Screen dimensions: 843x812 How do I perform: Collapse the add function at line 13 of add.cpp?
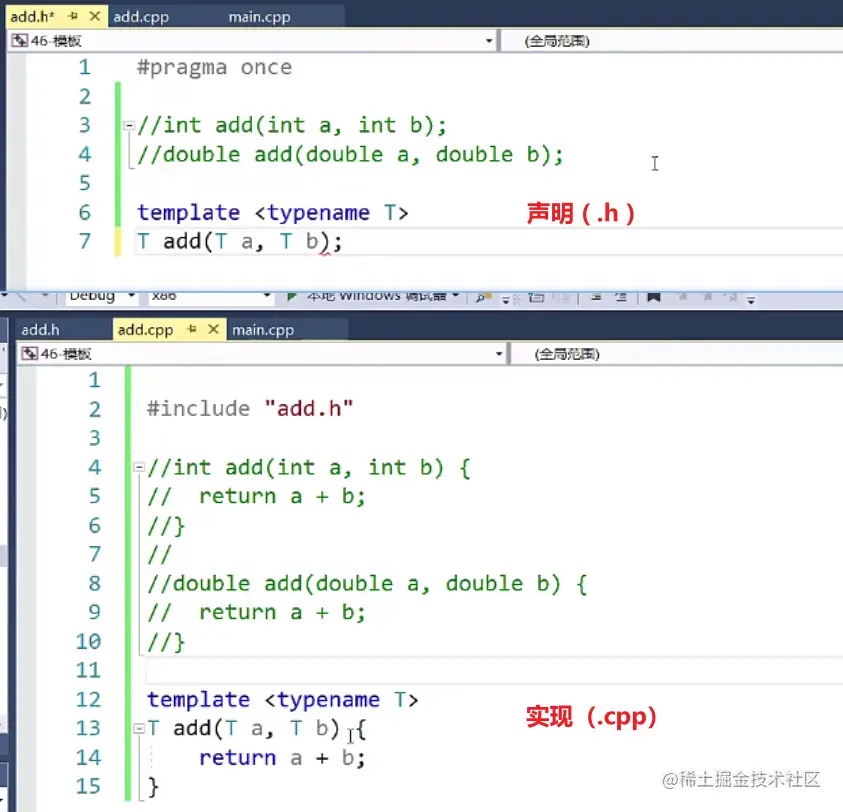[139, 729]
